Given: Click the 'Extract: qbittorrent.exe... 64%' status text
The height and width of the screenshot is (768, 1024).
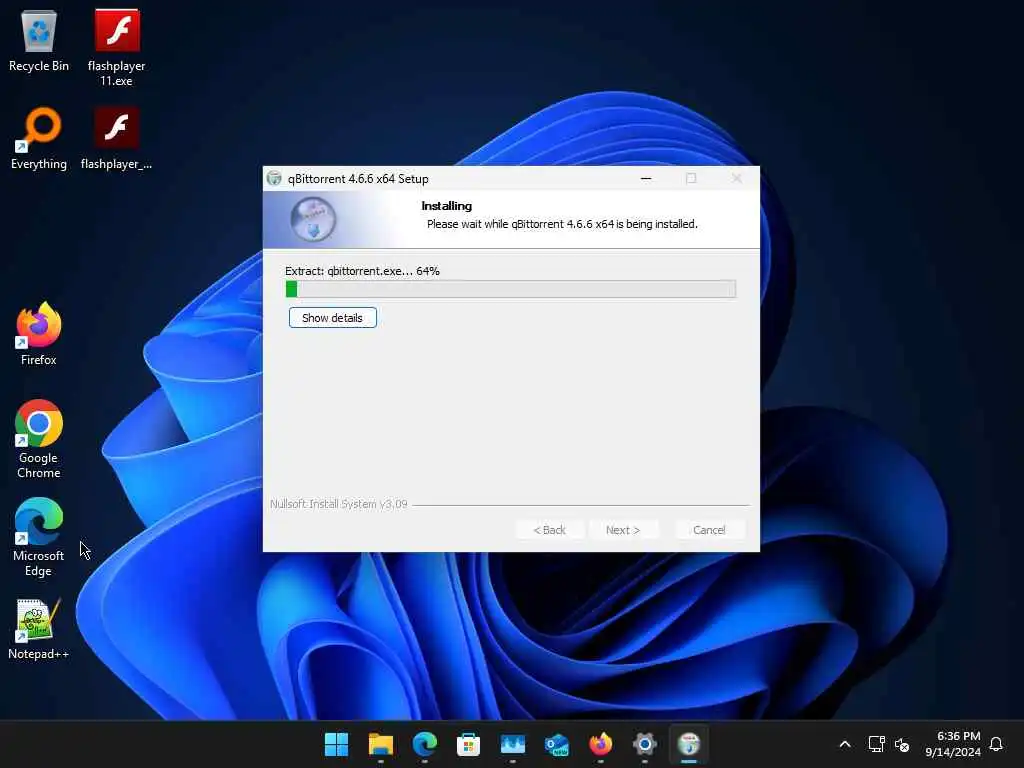Looking at the screenshot, I should 362,271.
